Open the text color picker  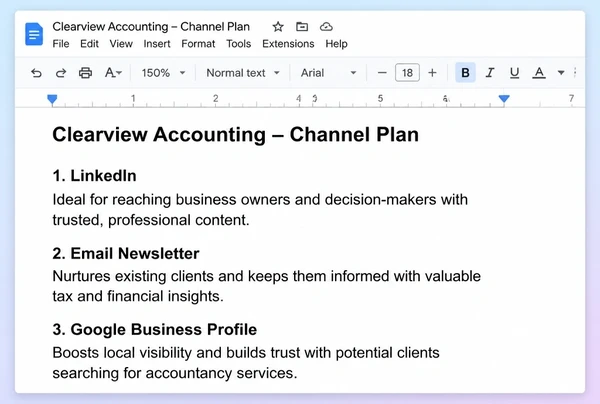539,73
